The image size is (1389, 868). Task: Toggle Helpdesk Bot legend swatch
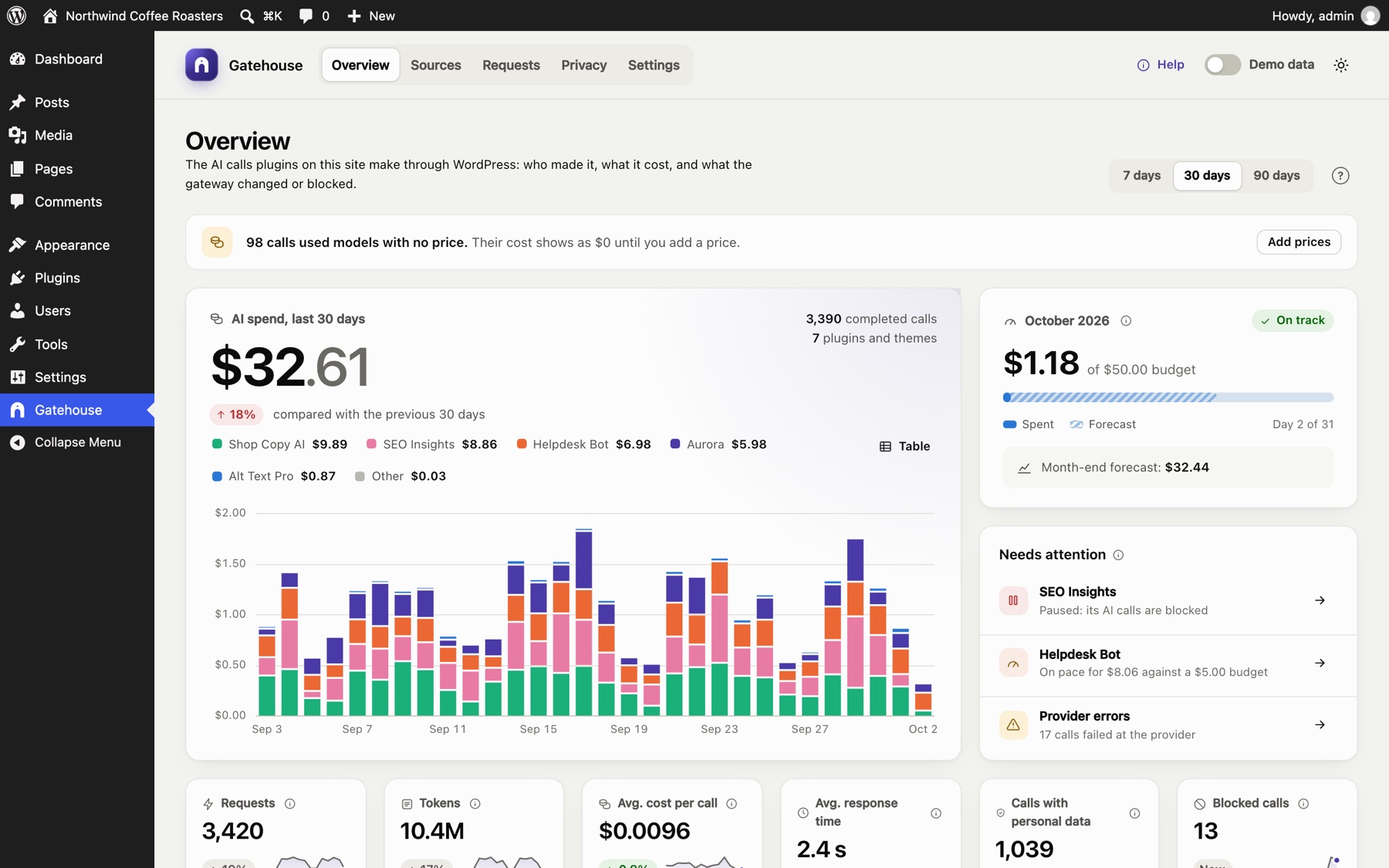click(x=522, y=444)
